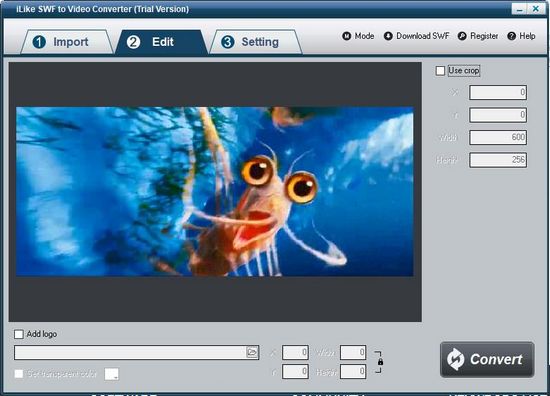Focus the logo Height field
550x396 pixels.
click(353, 372)
